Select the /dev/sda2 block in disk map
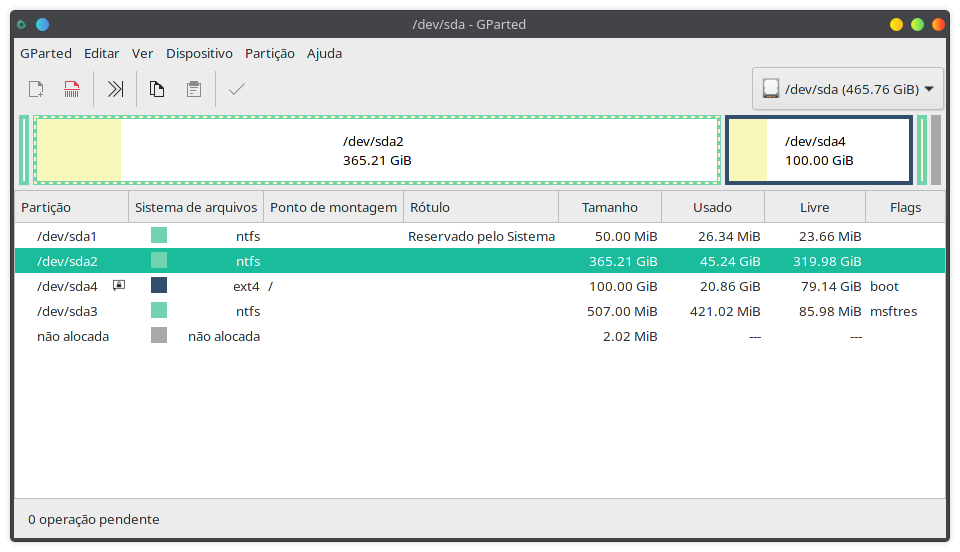This screenshot has width=960, height=552. click(377, 150)
